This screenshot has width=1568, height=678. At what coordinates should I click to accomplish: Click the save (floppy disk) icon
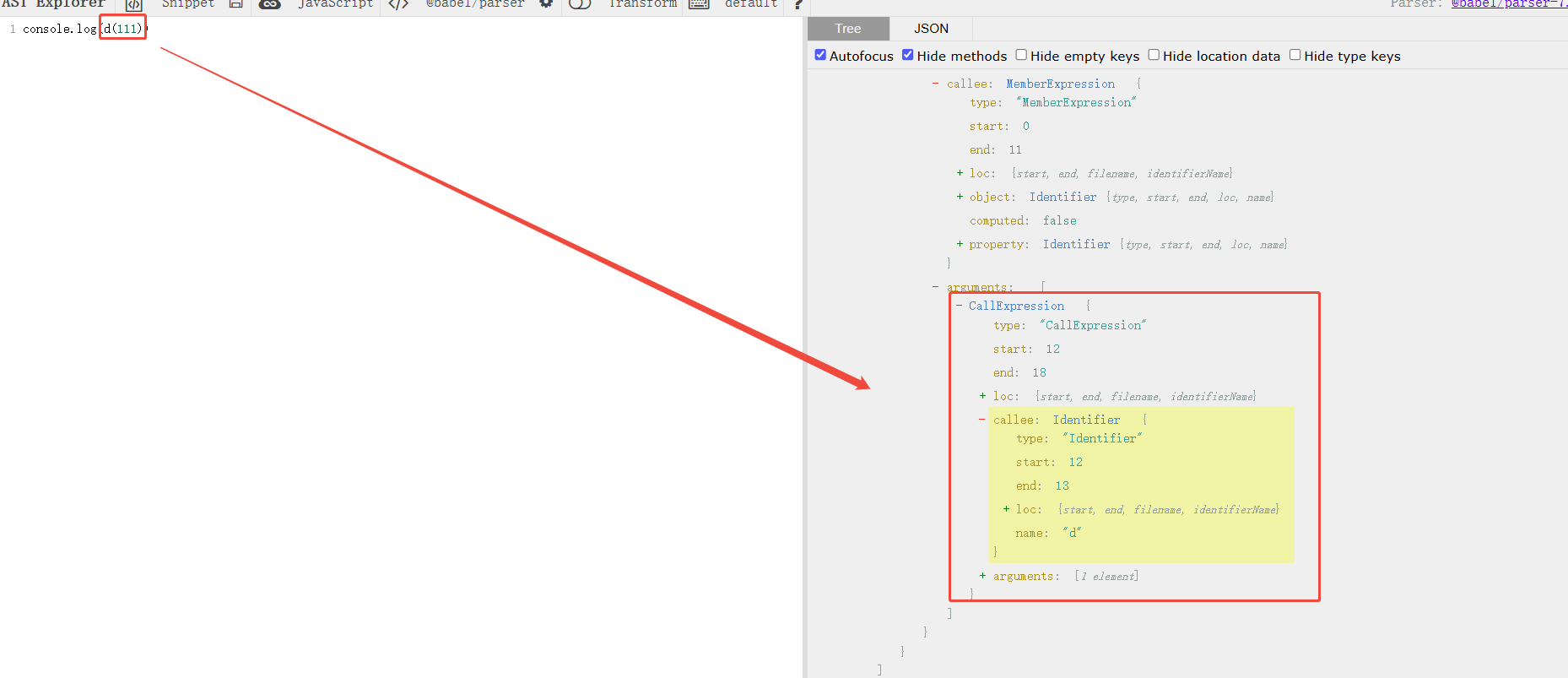[236, 4]
